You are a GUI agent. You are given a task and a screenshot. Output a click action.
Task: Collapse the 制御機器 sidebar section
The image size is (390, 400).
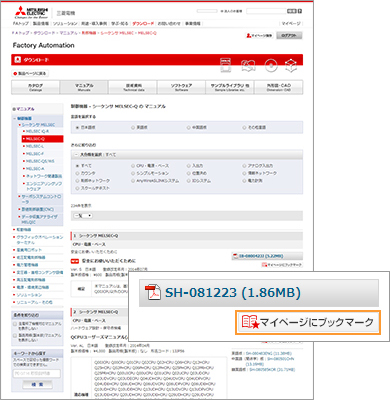24,118
